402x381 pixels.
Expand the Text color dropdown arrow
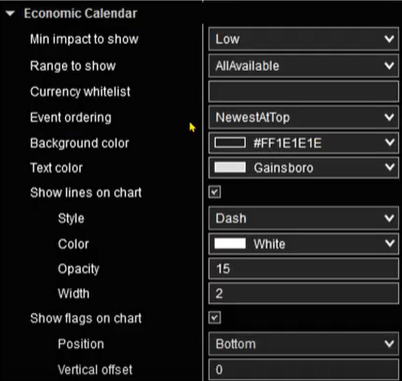(389, 167)
